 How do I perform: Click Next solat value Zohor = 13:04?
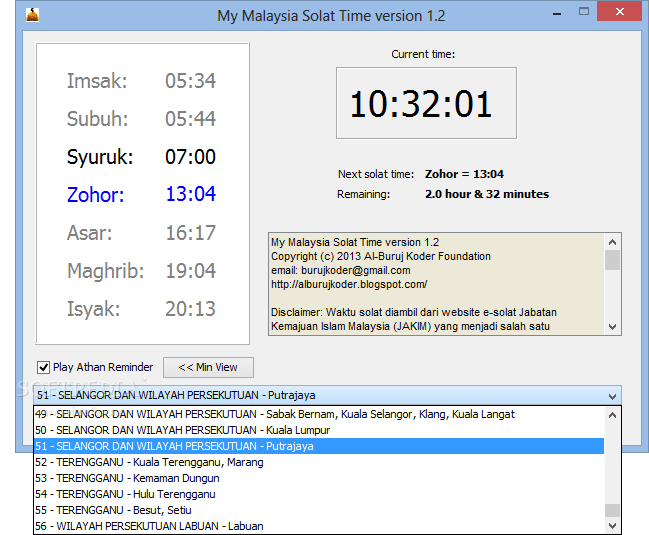point(464,174)
